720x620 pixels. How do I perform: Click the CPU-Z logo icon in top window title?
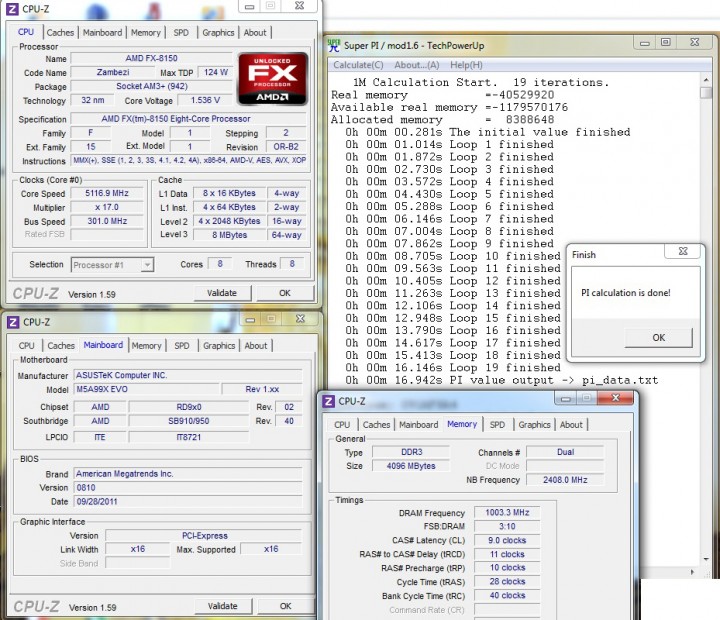pyautogui.click(x=12, y=8)
